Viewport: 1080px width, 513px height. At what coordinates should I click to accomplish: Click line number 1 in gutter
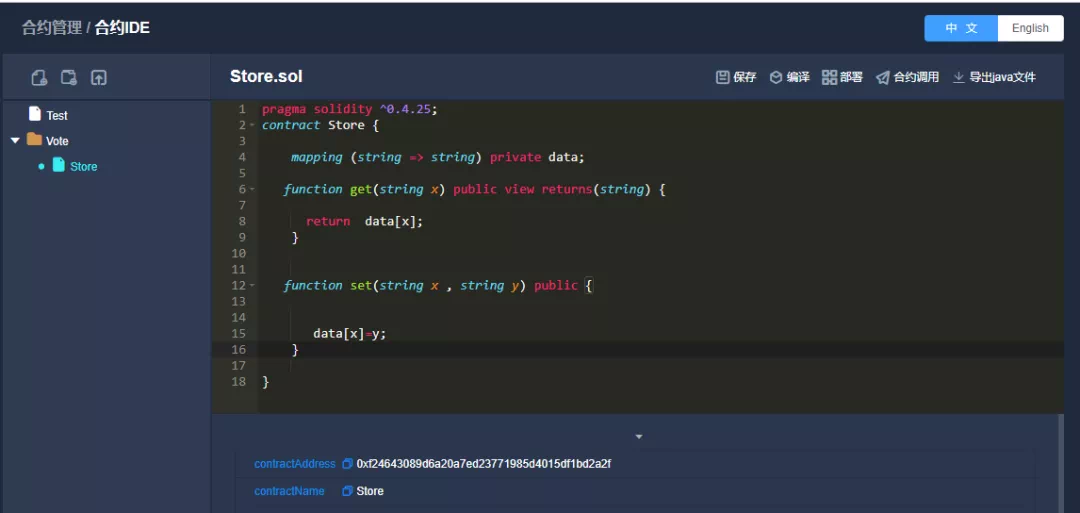242,109
